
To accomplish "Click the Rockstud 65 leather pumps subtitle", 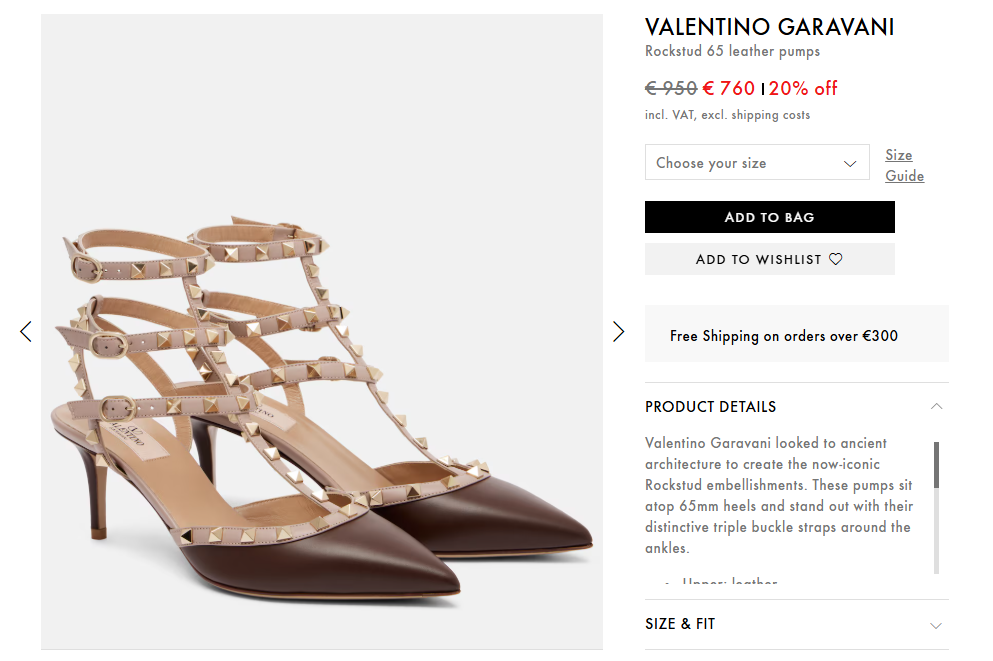I will pos(732,51).
